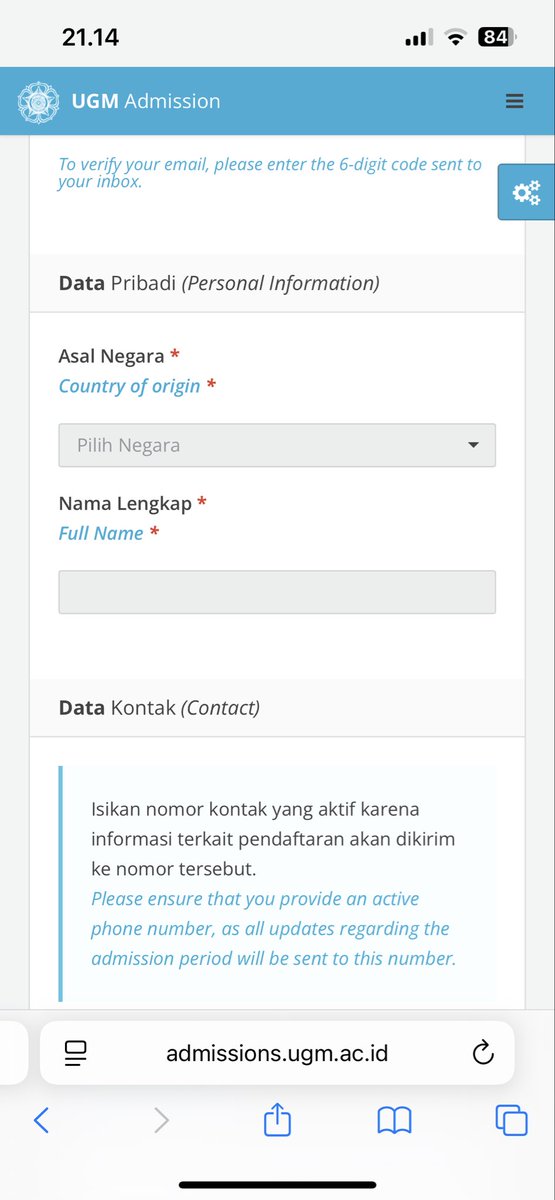
Task: Open the page reader menu icon
Action: click(76, 1052)
